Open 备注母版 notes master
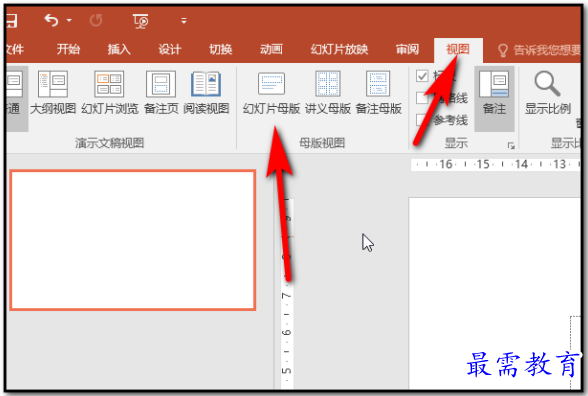 click(378, 92)
